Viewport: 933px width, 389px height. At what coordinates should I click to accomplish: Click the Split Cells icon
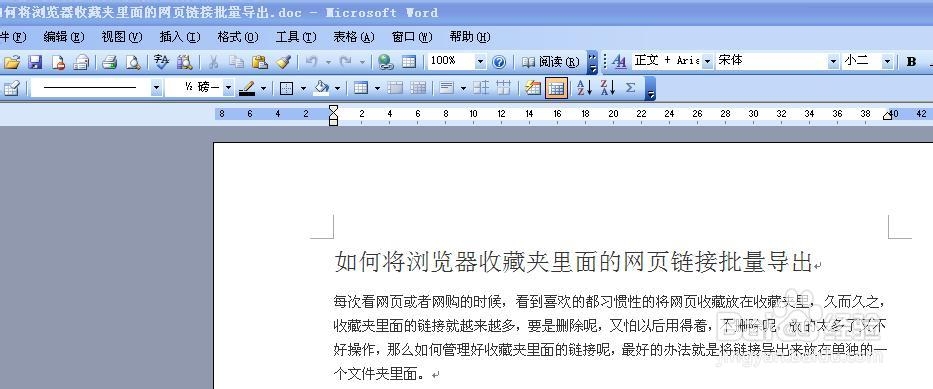point(418,89)
